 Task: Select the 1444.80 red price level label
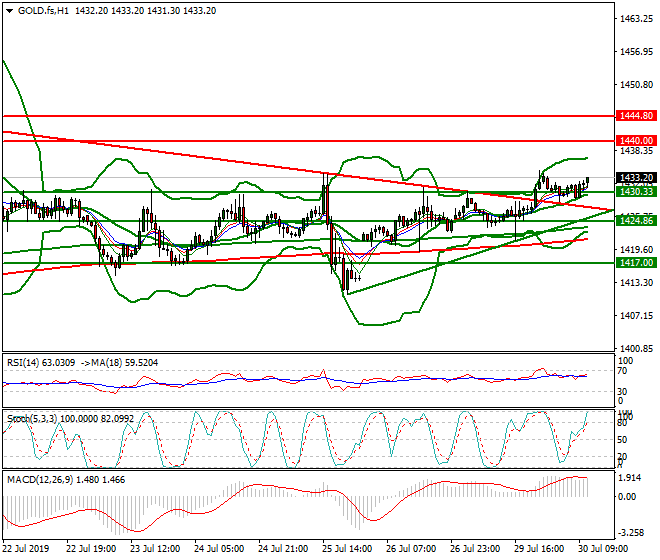636,115
